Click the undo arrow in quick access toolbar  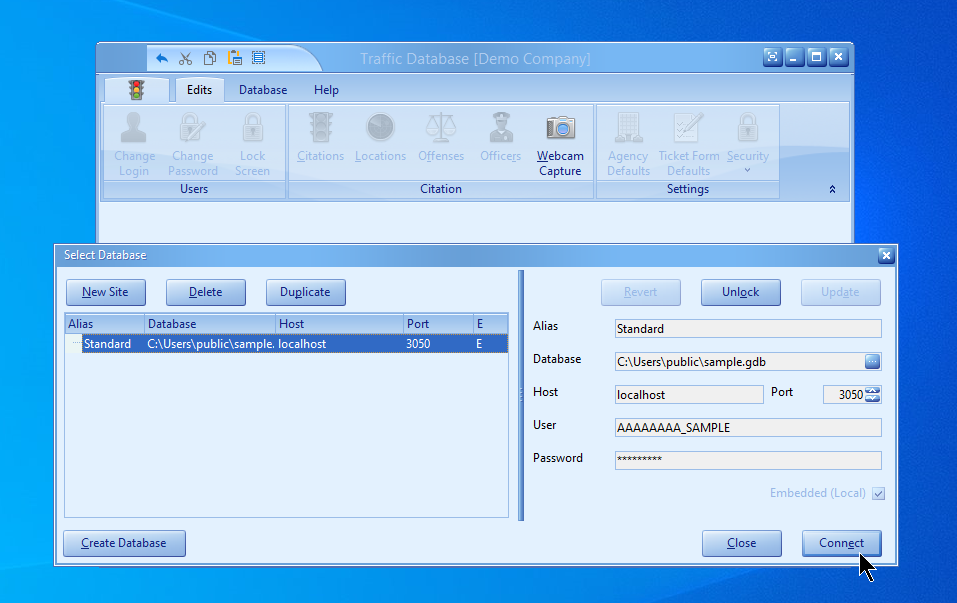pos(162,59)
